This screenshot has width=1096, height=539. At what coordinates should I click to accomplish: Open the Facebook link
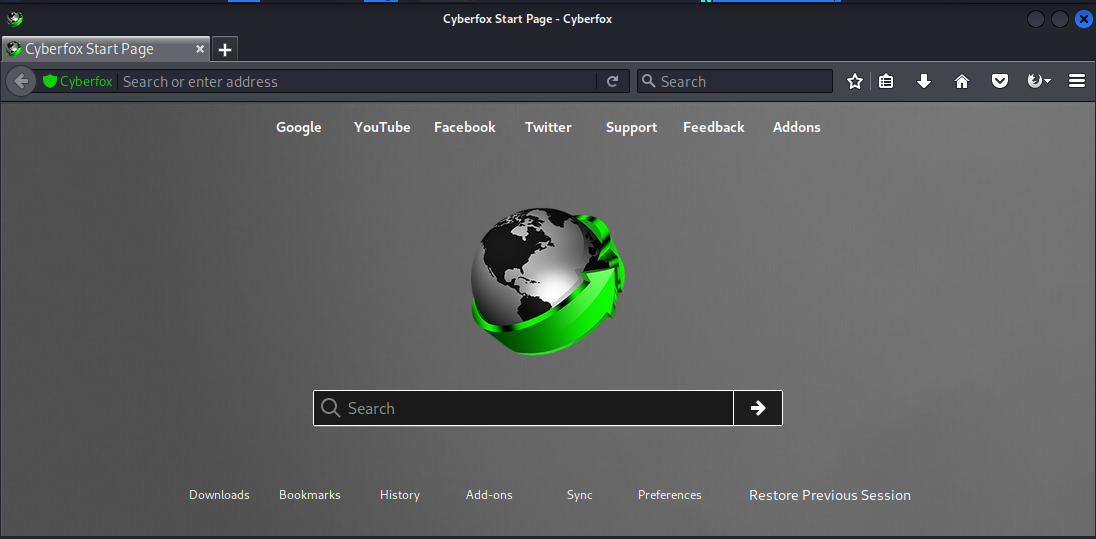tap(465, 127)
